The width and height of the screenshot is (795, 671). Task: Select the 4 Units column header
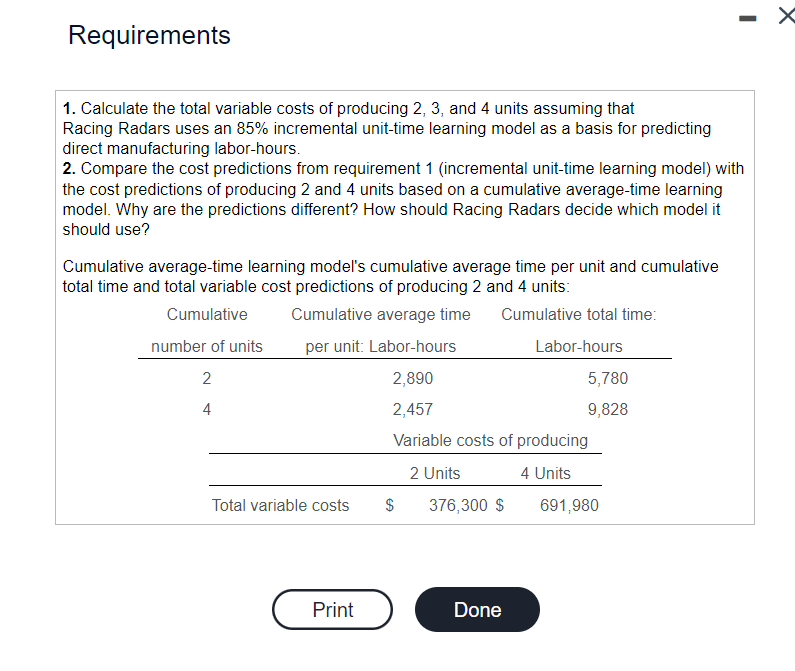pyautogui.click(x=545, y=473)
